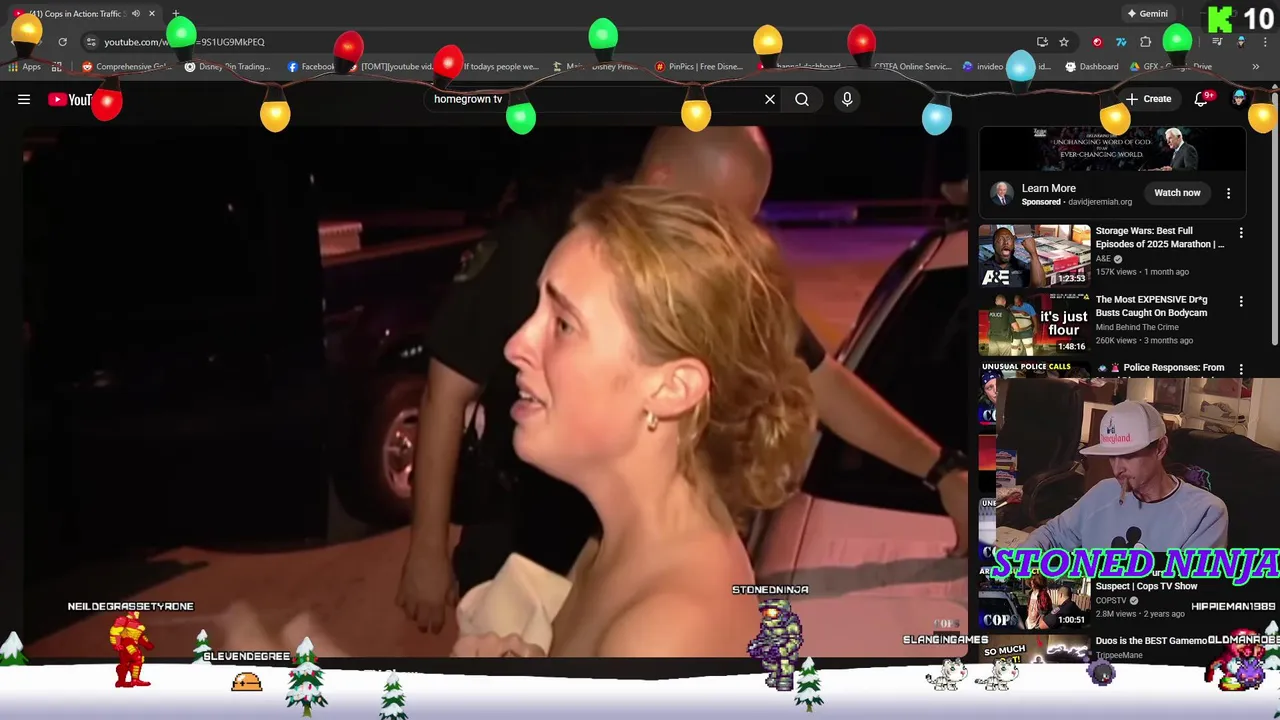
Task: Open the Chrome extensions puzzle icon
Action: 1146,42
